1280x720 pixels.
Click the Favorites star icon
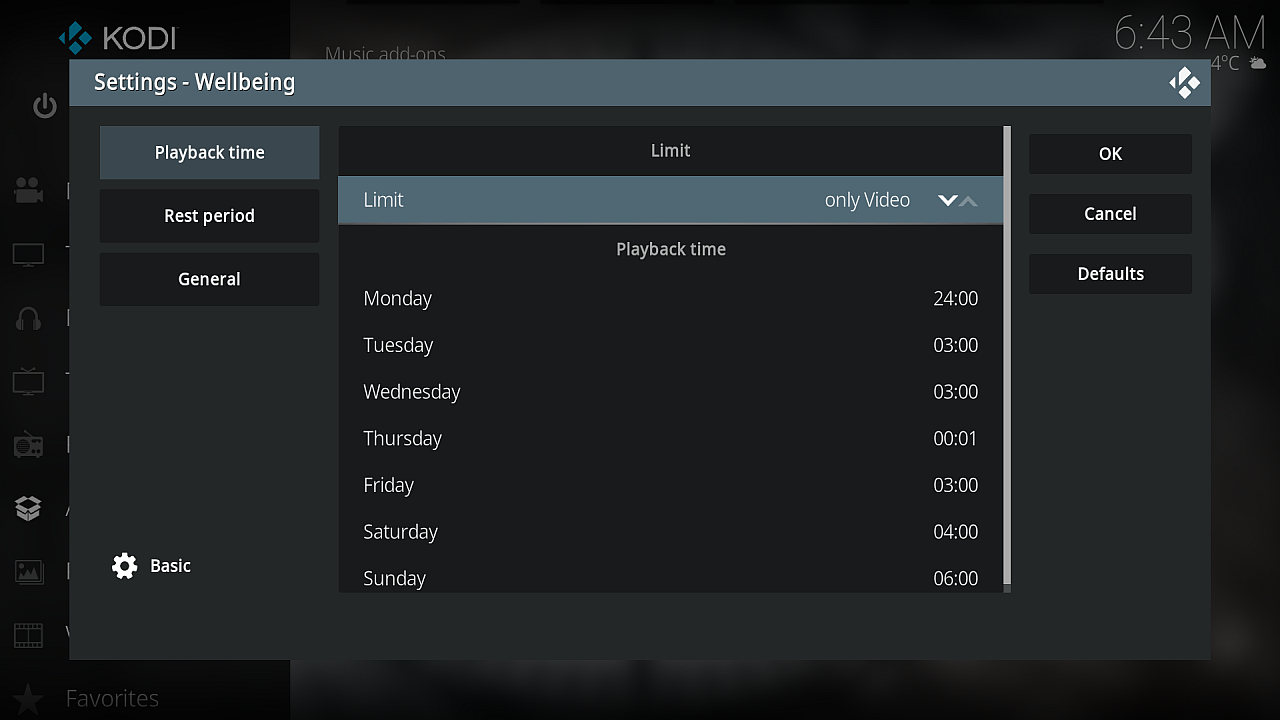pyautogui.click(x=28, y=698)
